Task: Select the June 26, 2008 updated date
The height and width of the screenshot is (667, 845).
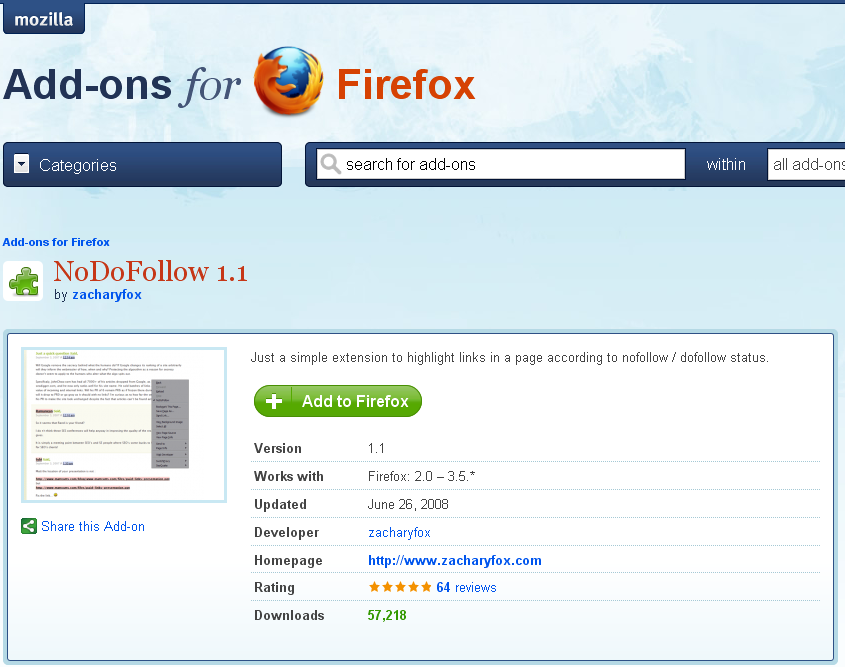Action: (x=408, y=504)
